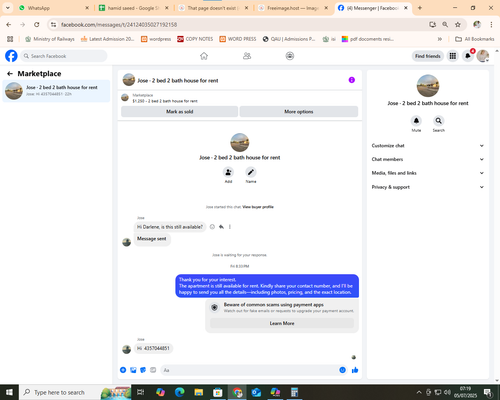The image size is (500, 400).
Task: Go back using the Marketplace back arrow
Action: pos(10,74)
